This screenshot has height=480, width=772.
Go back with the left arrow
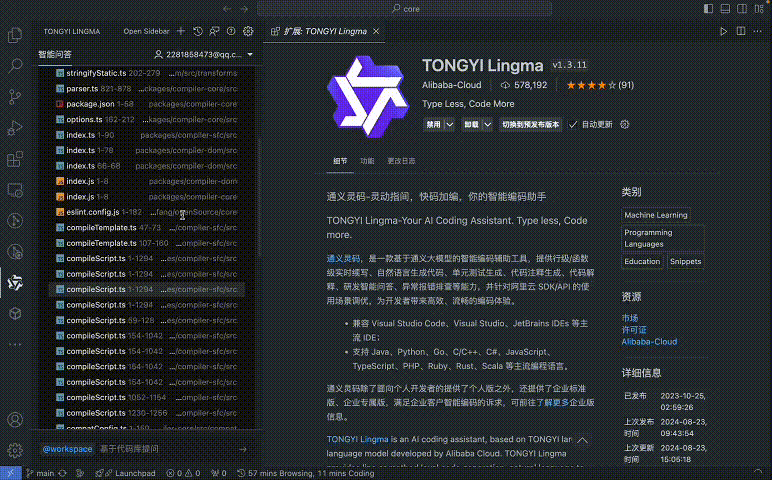pyautogui.click(x=226, y=9)
